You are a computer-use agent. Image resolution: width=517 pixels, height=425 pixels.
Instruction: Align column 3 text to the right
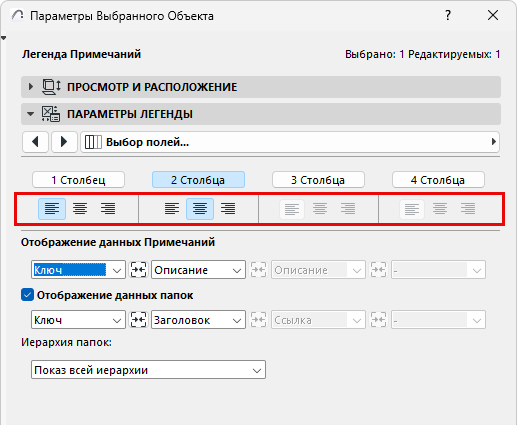[x=348, y=209]
